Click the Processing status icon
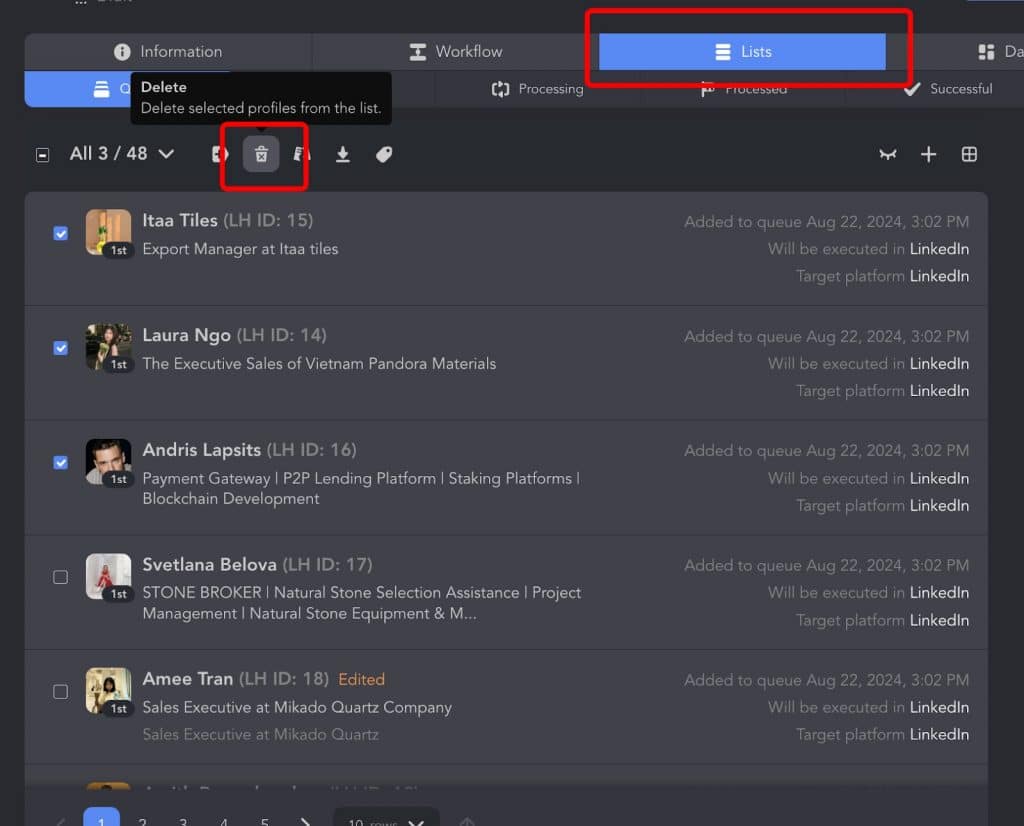This screenshot has height=826, width=1024. (x=500, y=89)
